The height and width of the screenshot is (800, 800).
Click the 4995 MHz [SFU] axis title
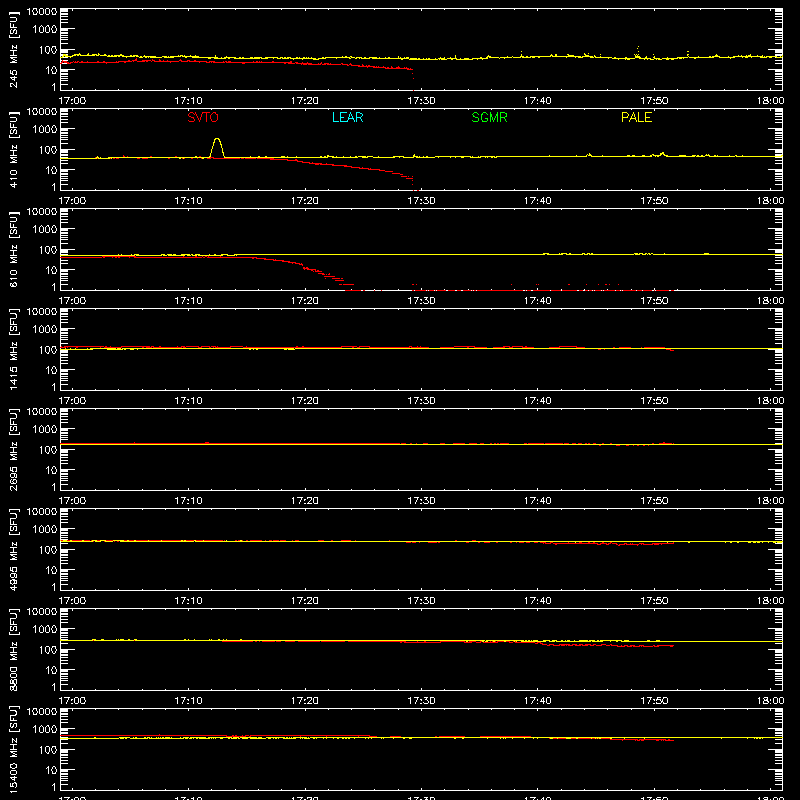click(13, 549)
